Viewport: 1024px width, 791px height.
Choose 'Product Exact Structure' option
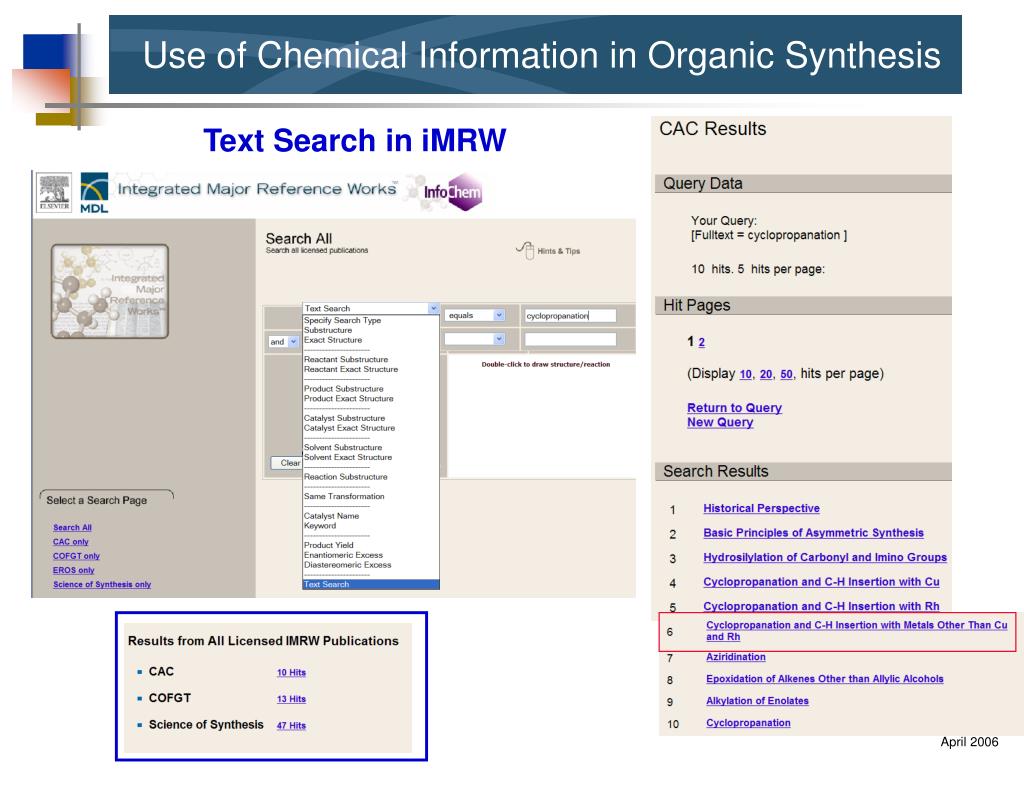click(349, 399)
